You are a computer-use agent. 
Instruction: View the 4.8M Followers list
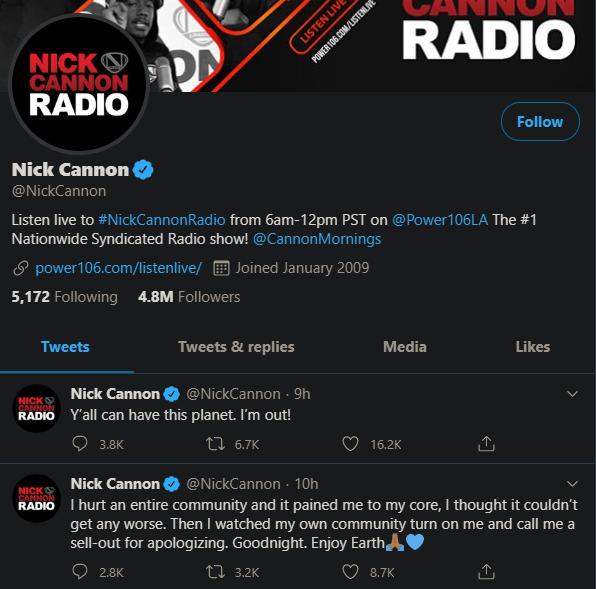pos(189,297)
